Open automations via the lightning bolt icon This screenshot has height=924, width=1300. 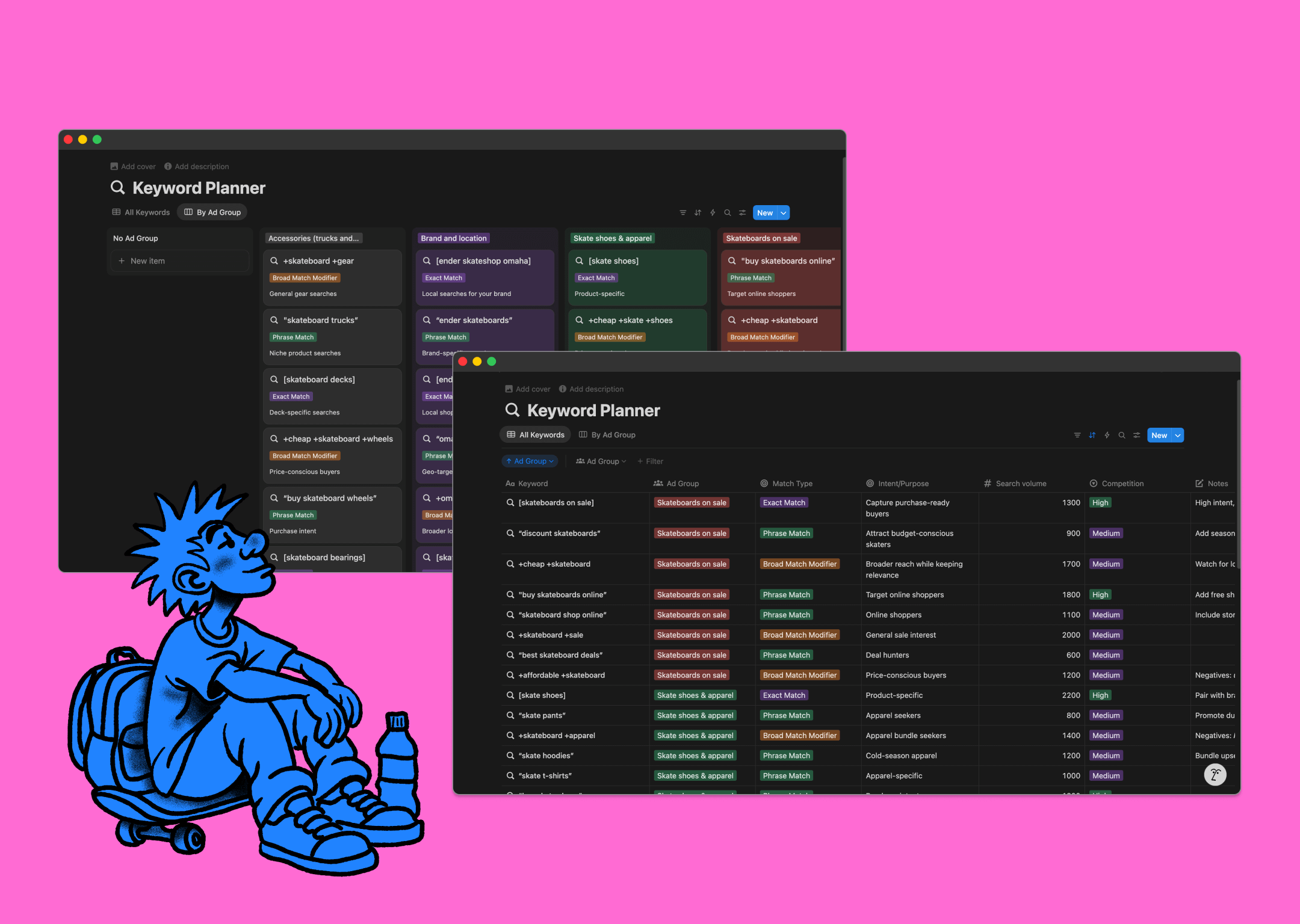tap(1107, 435)
